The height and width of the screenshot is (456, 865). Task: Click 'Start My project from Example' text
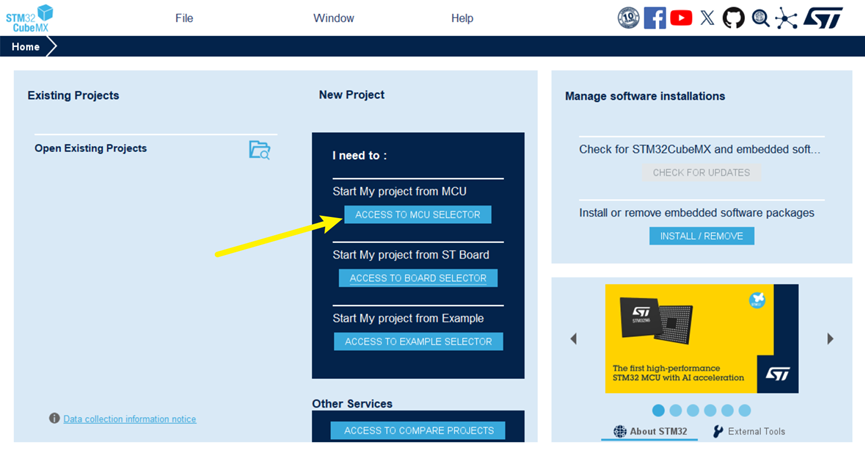pyautogui.click(x=408, y=318)
